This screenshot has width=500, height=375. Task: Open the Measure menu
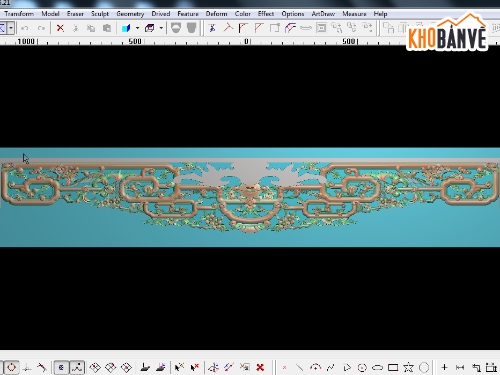point(354,14)
